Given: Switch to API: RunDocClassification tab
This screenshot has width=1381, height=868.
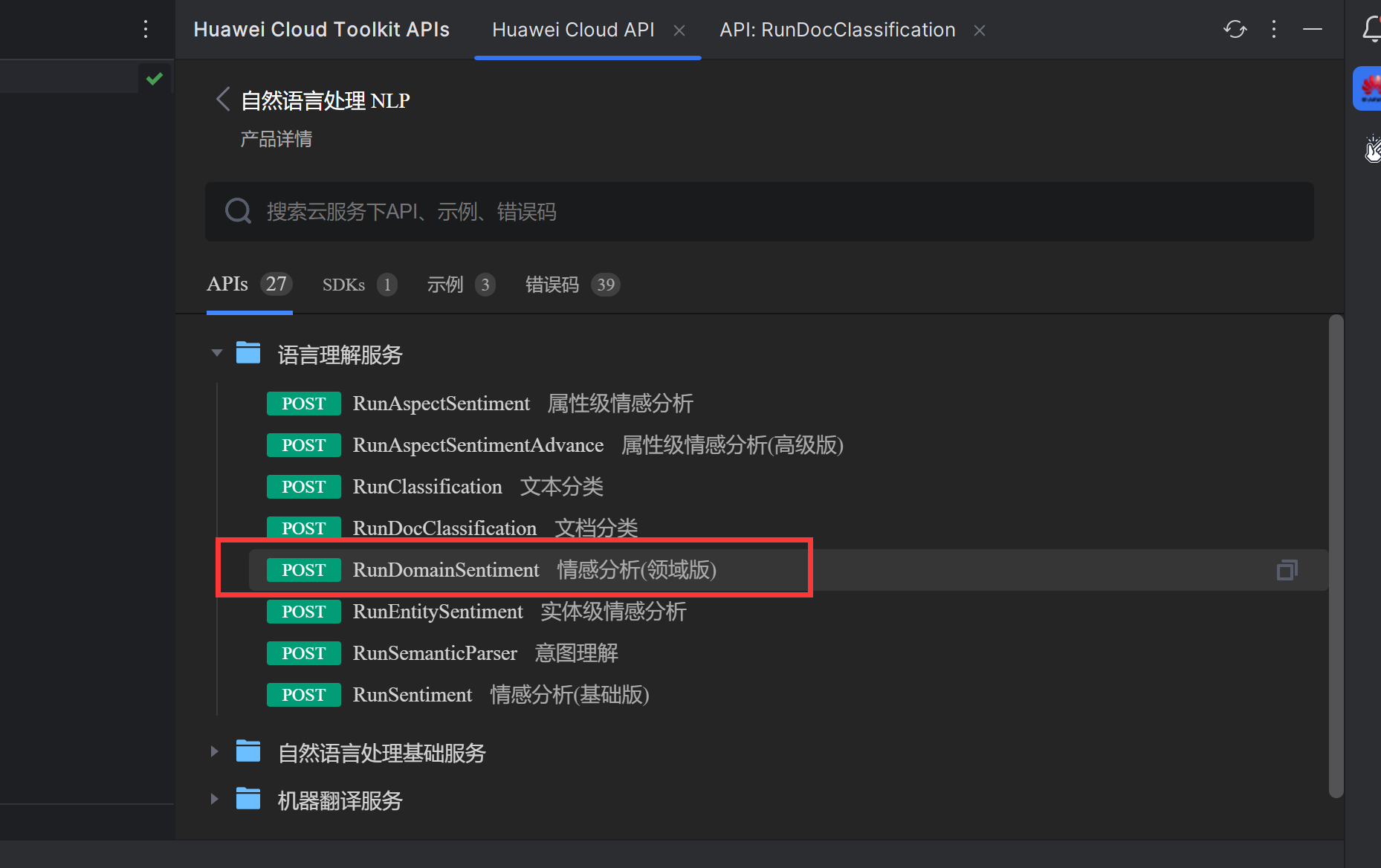Looking at the screenshot, I should point(838,30).
